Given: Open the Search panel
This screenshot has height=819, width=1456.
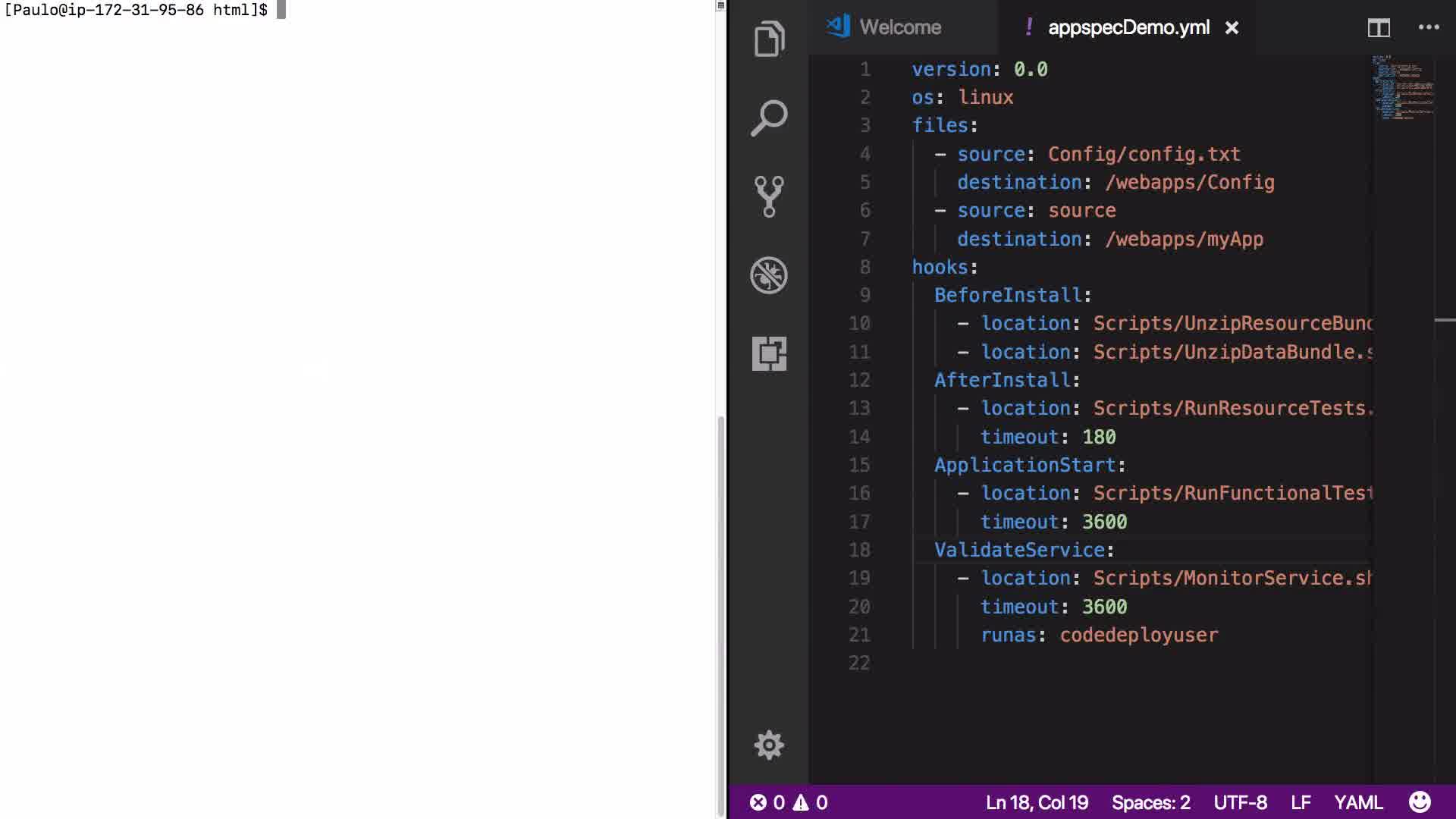Looking at the screenshot, I should click(769, 118).
